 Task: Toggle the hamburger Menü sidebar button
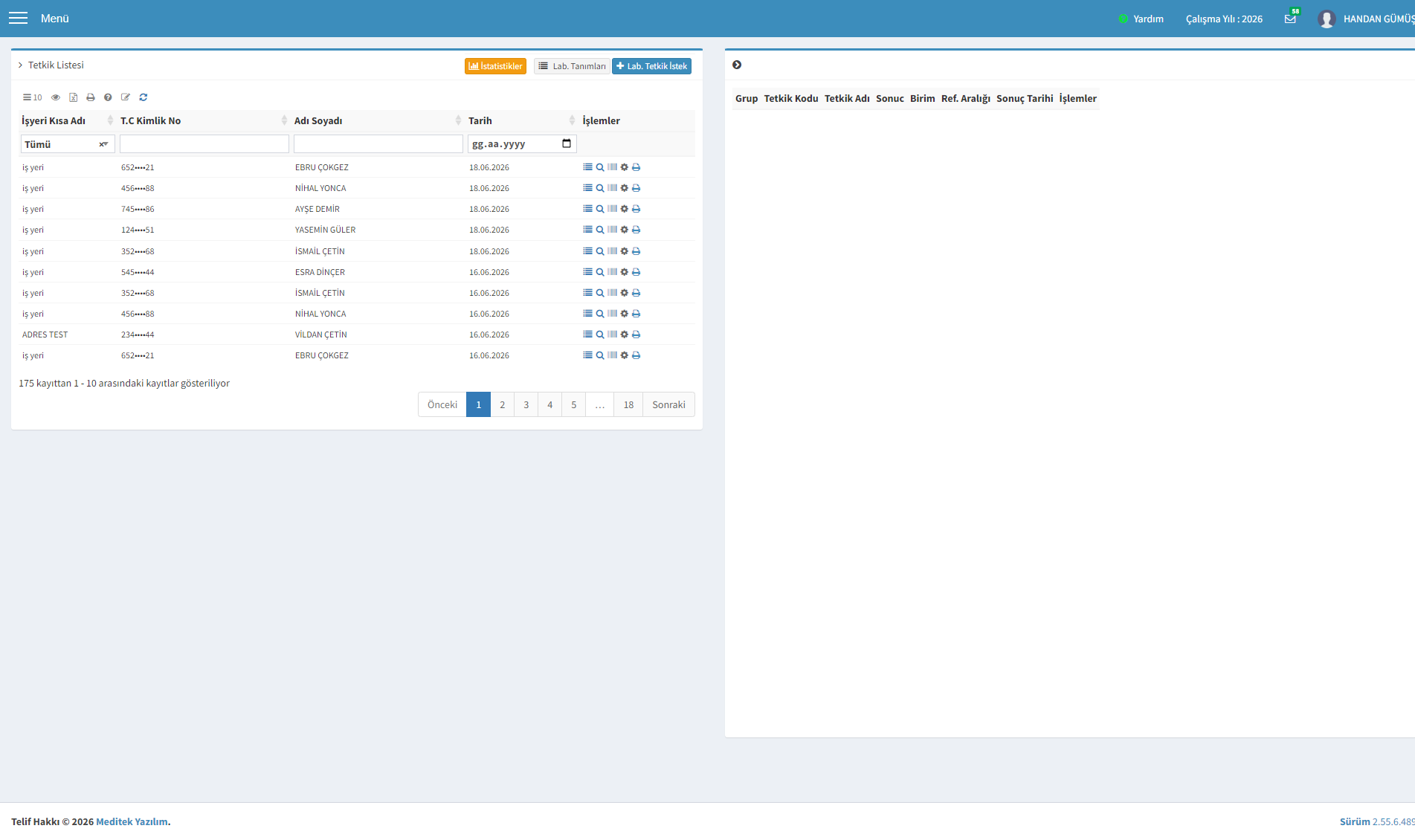click(x=18, y=19)
